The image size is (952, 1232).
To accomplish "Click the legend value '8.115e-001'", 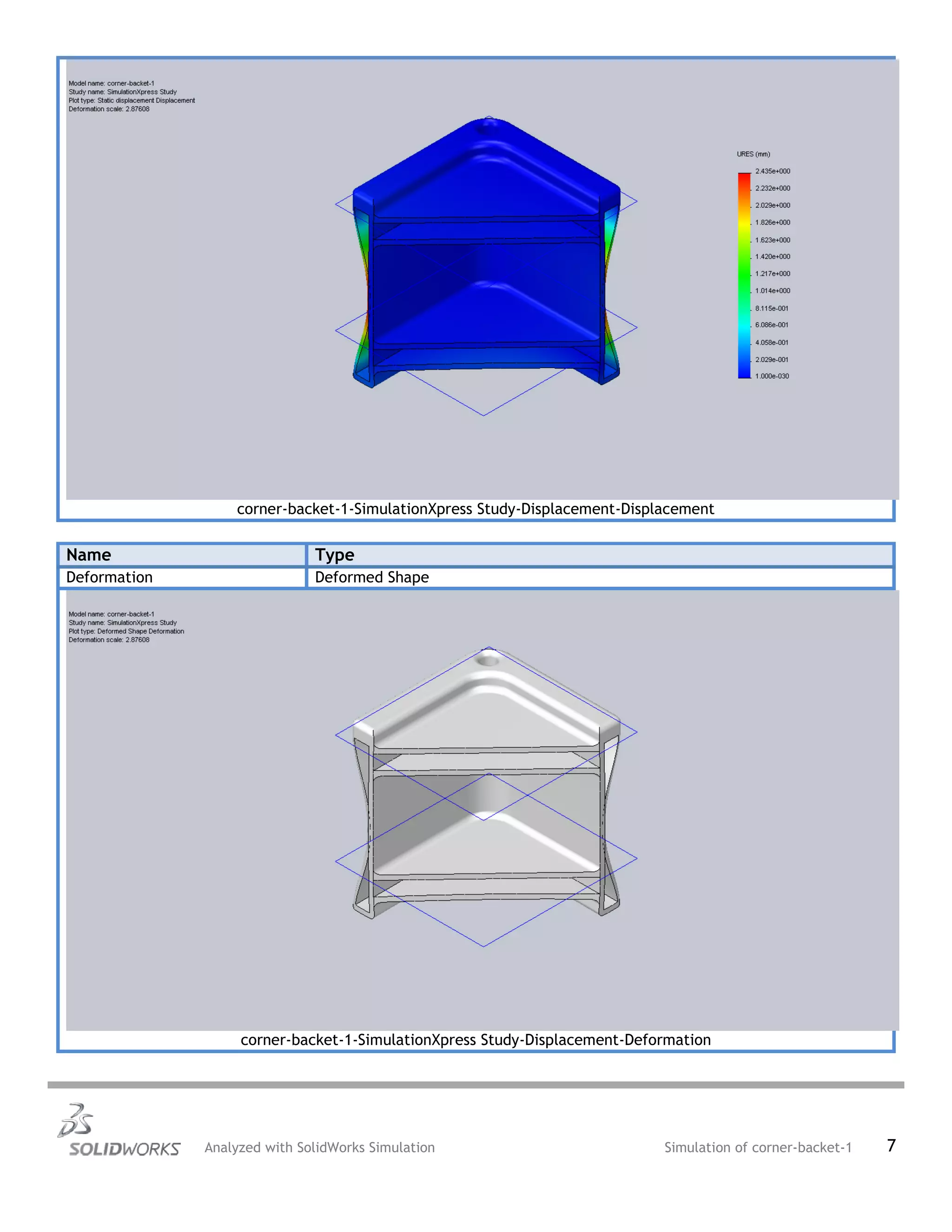I will [772, 309].
